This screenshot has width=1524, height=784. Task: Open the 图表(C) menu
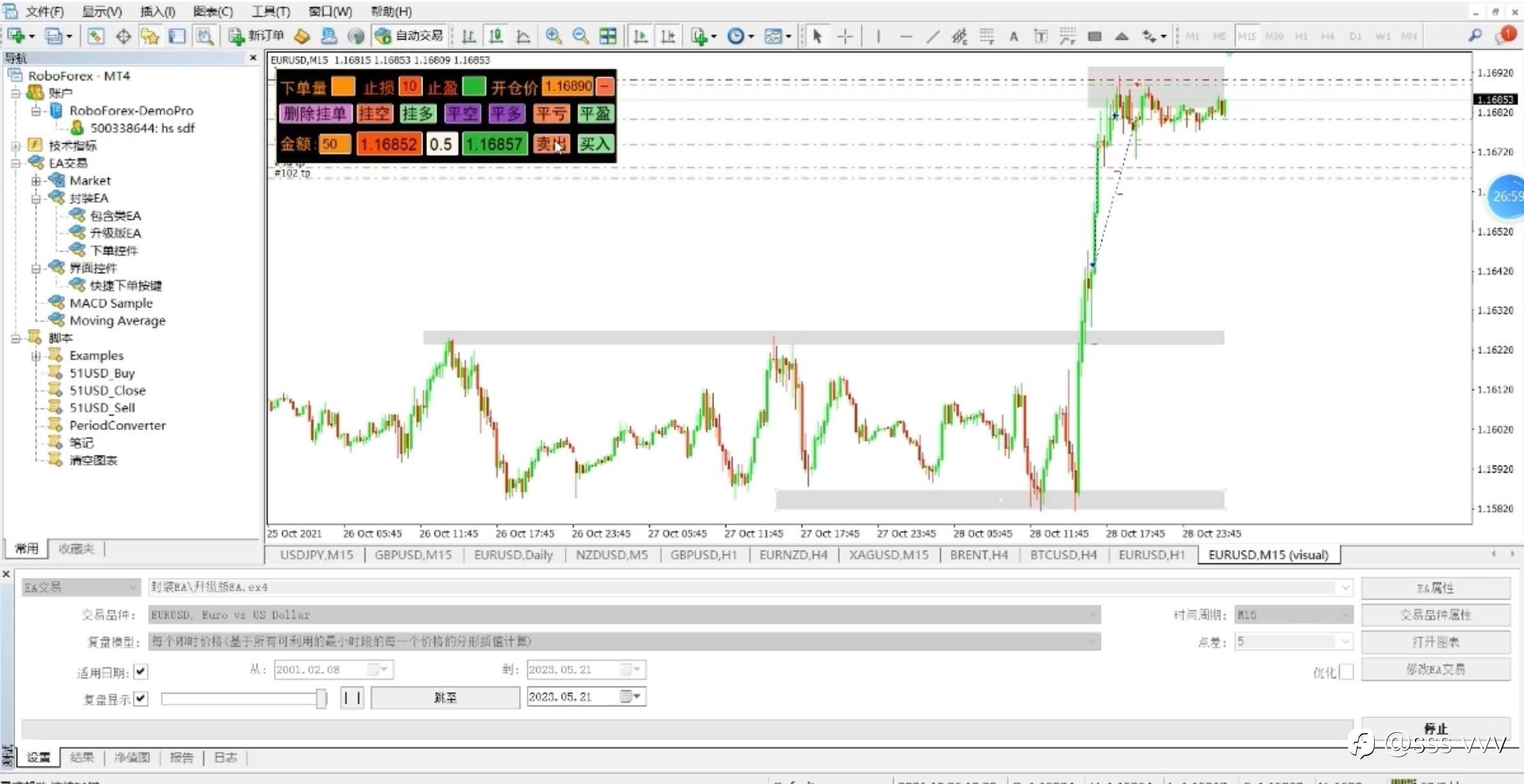(x=213, y=11)
